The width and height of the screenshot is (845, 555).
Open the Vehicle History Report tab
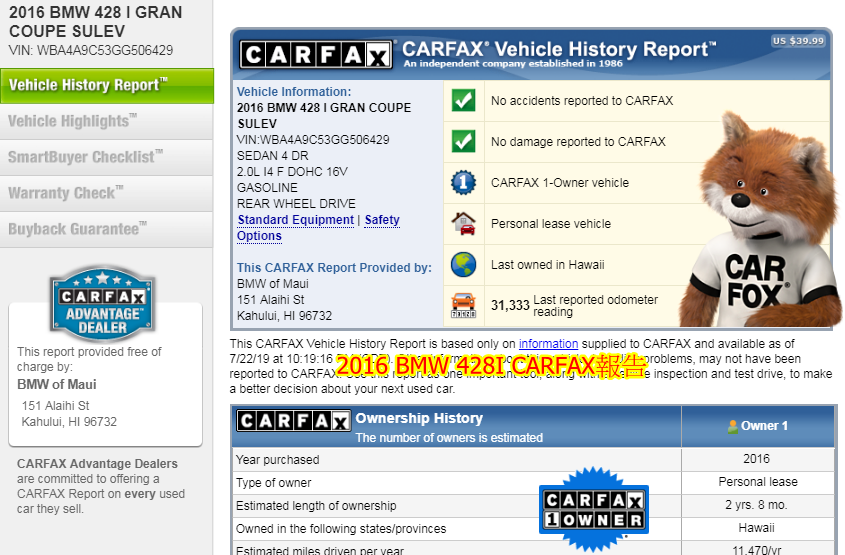tap(107, 86)
